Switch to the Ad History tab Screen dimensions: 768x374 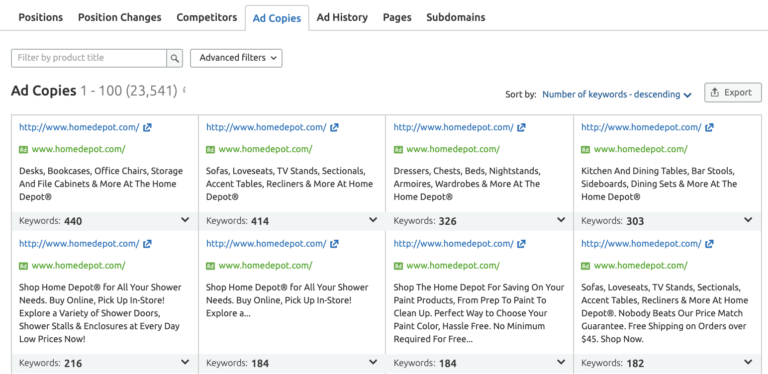(x=342, y=17)
